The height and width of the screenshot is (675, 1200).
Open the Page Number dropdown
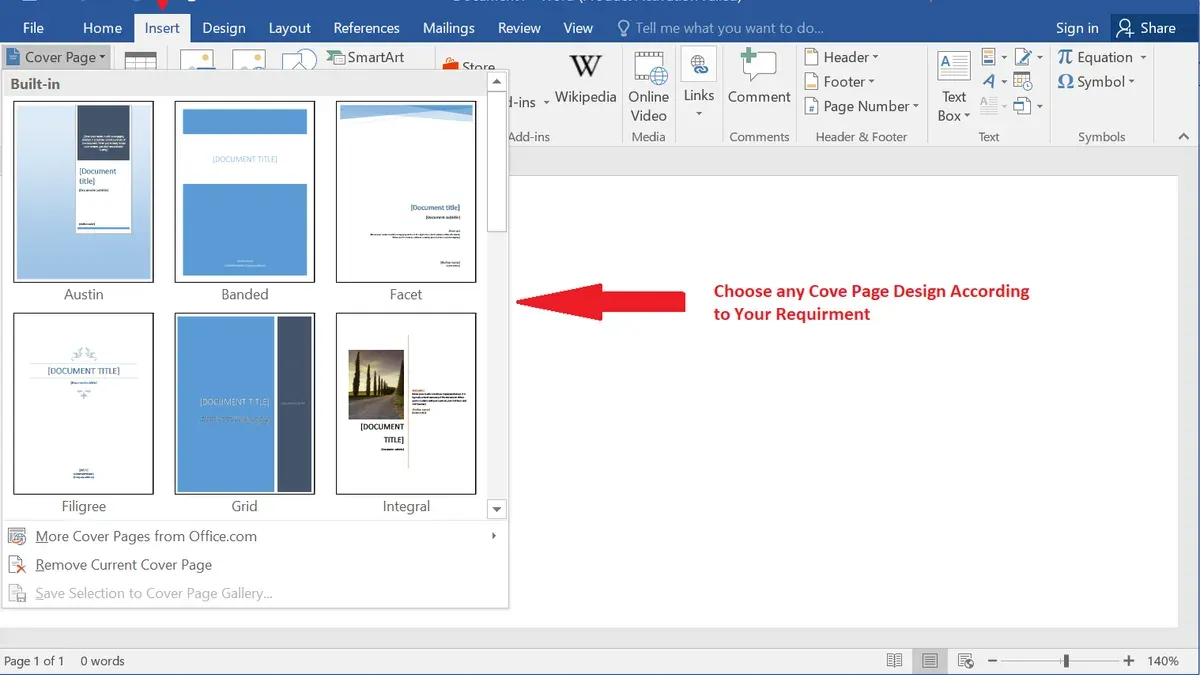[862, 106]
